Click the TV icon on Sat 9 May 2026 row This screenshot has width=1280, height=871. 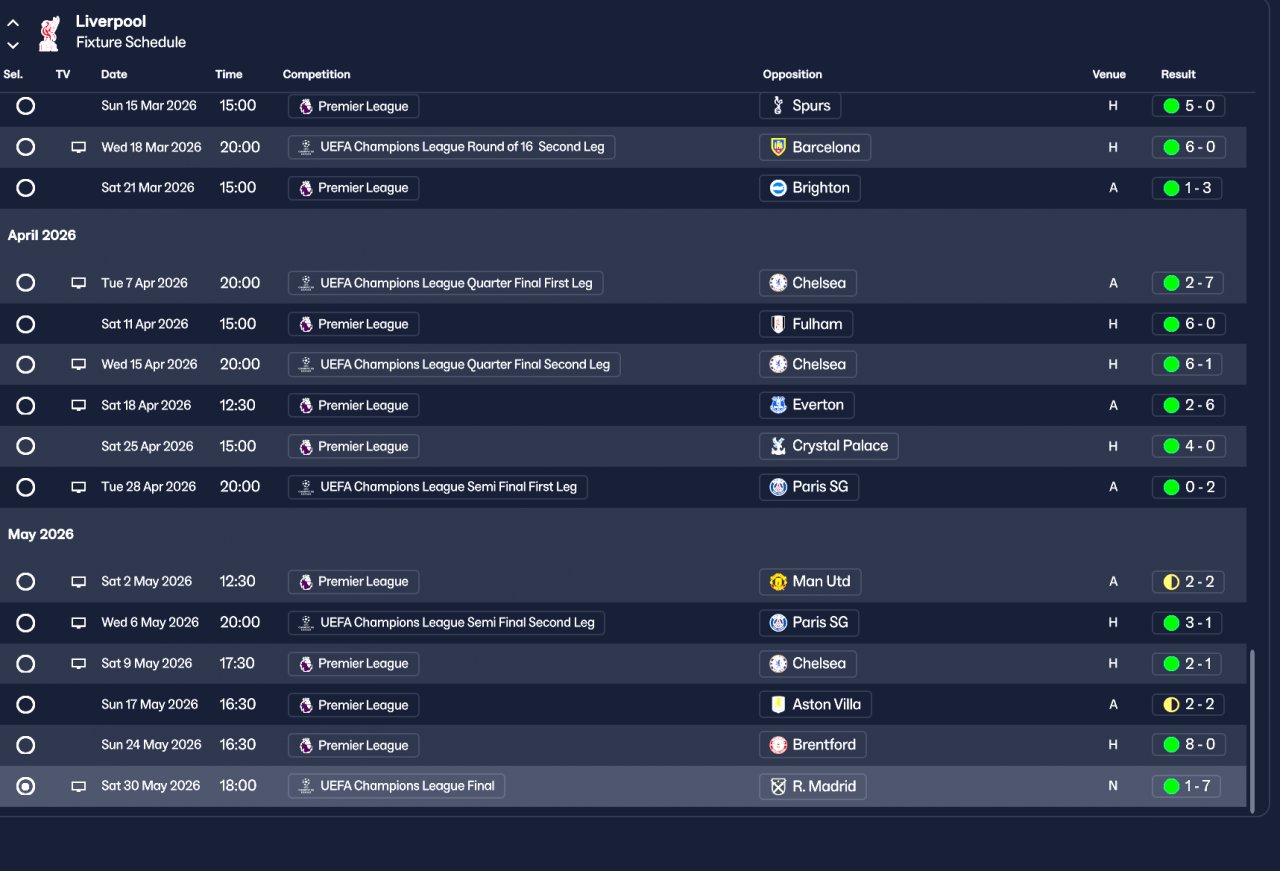click(x=78, y=664)
